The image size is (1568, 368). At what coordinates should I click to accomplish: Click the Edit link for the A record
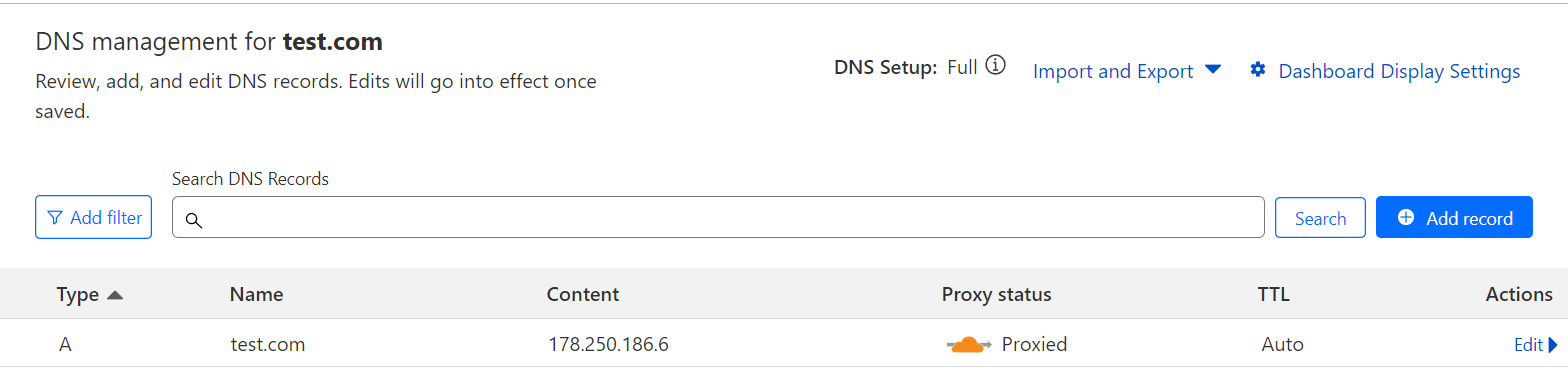tap(1528, 345)
